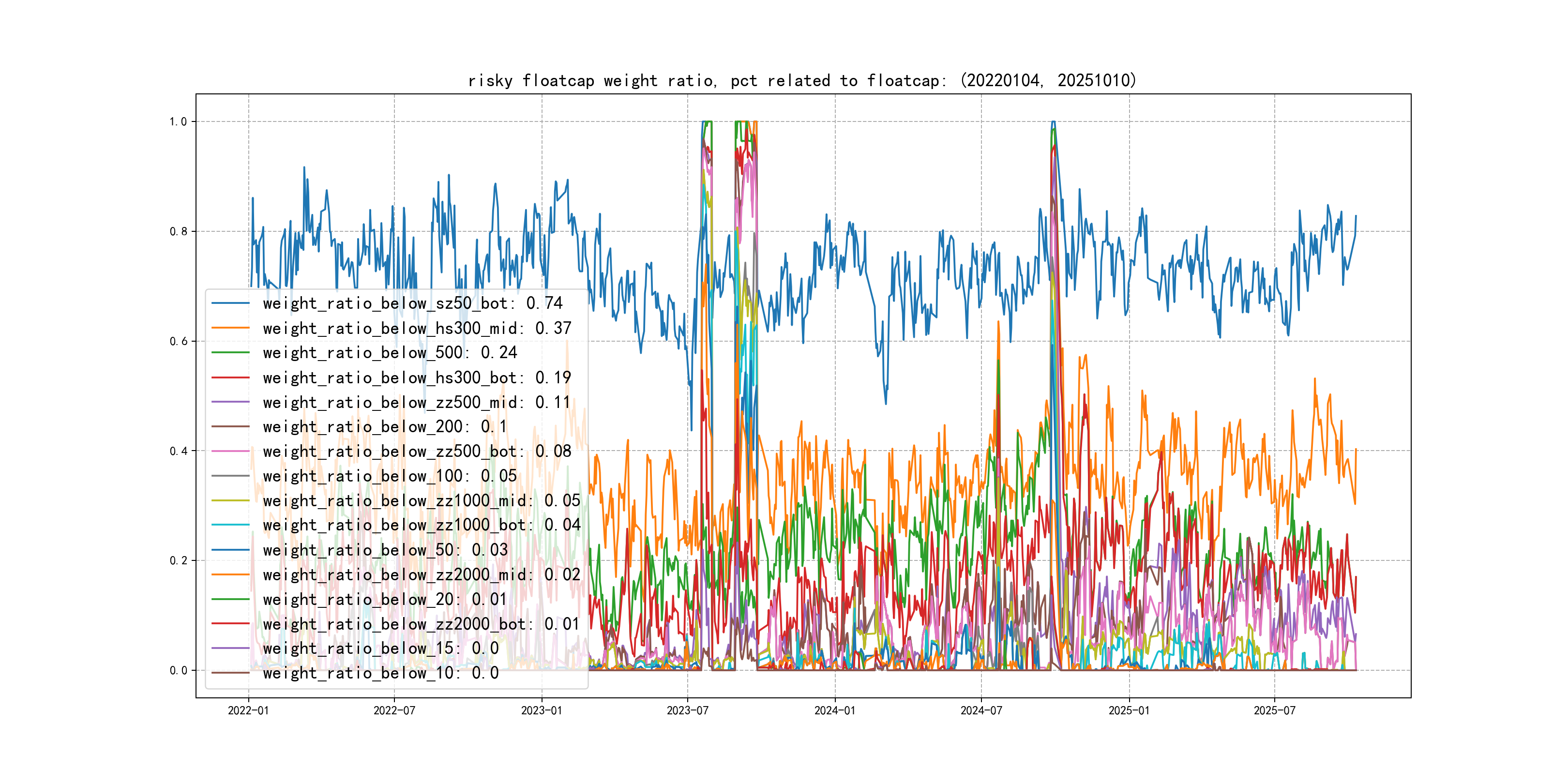The image size is (1568, 784).
Task: Click the 2022-01 x-axis tick label
Action: point(248,710)
